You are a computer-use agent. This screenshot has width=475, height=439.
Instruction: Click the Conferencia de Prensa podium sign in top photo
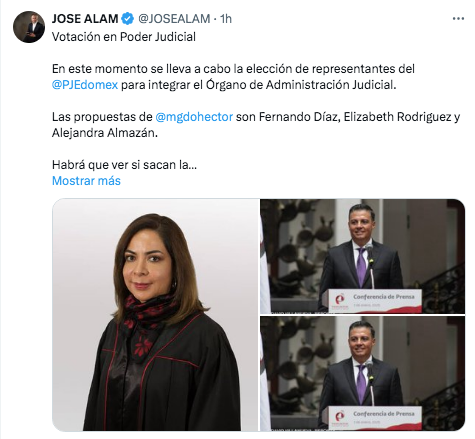click(375, 300)
